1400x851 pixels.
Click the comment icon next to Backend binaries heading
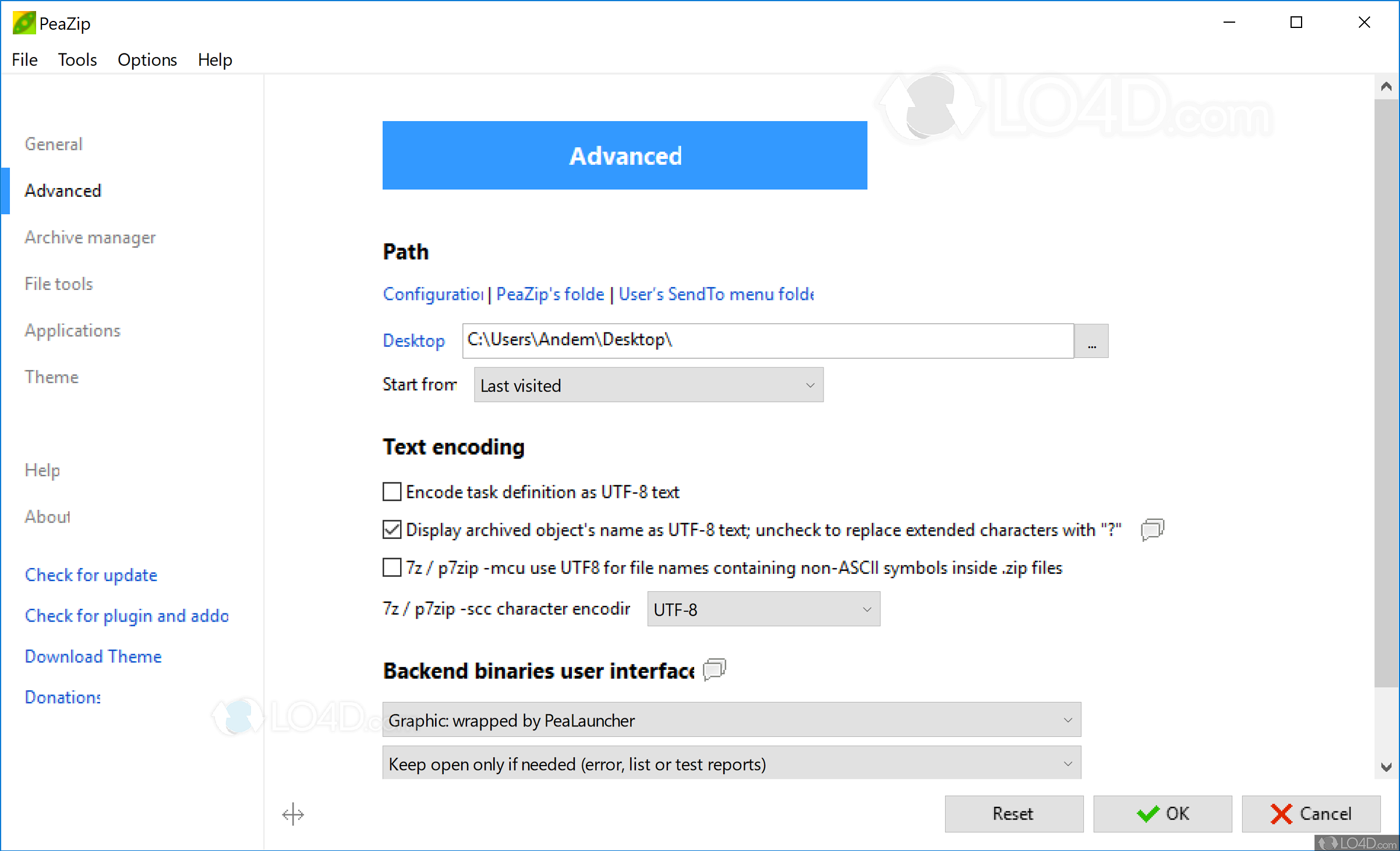714,669
